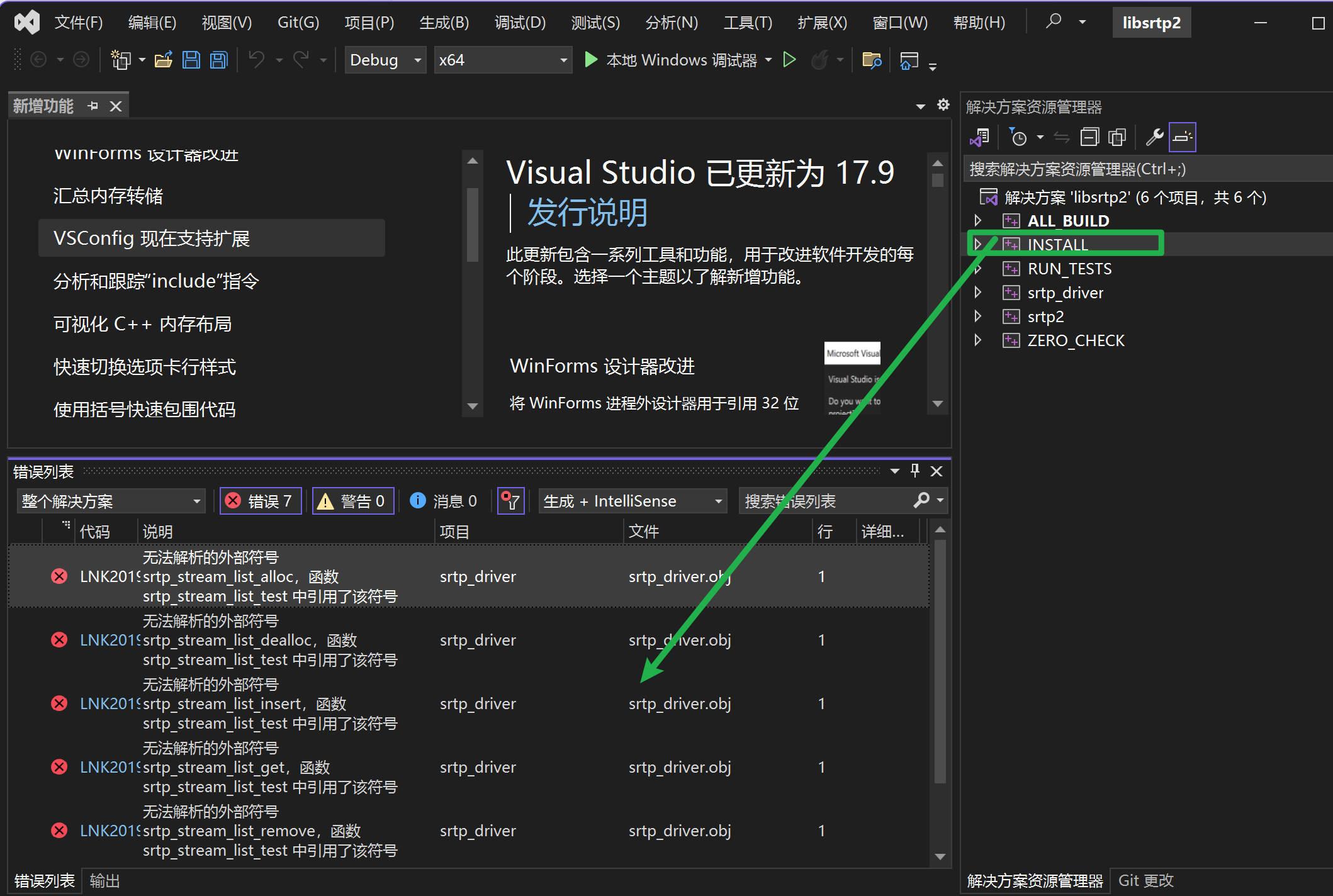Close the Error List panel

pyautogui.click(x=936, y=471)
